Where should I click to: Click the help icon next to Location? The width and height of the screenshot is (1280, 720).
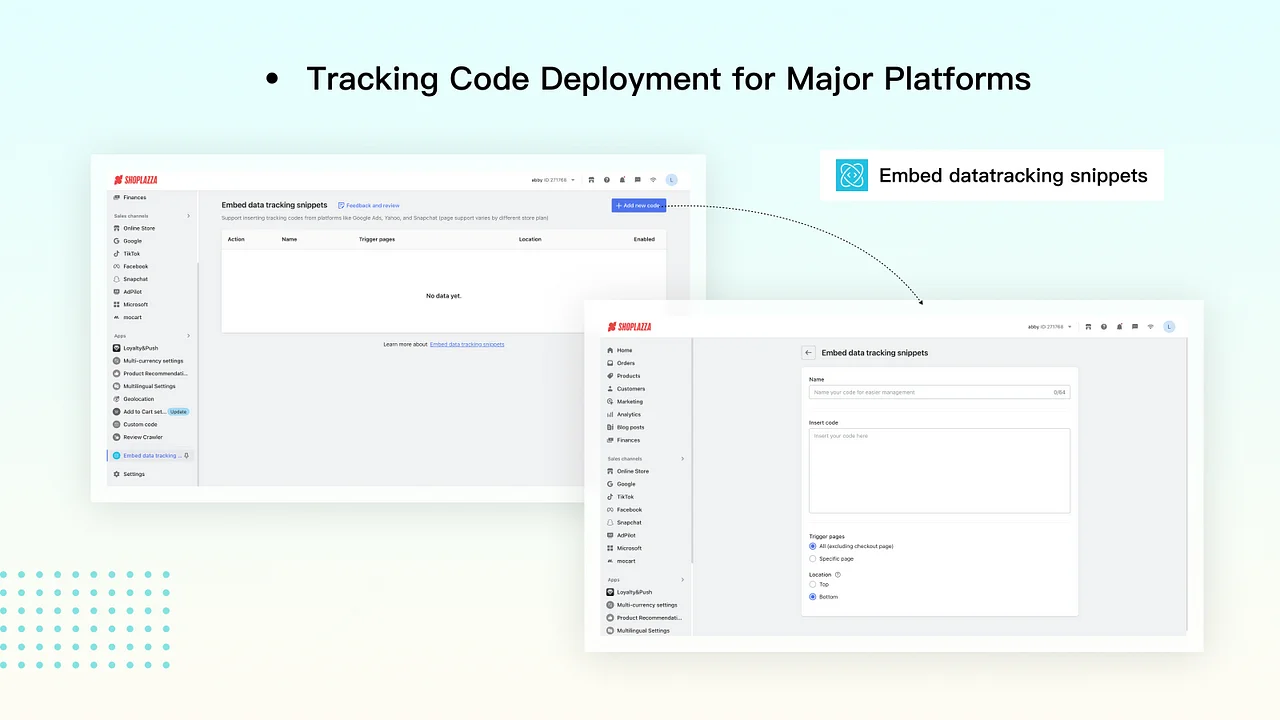click(838, 575)
